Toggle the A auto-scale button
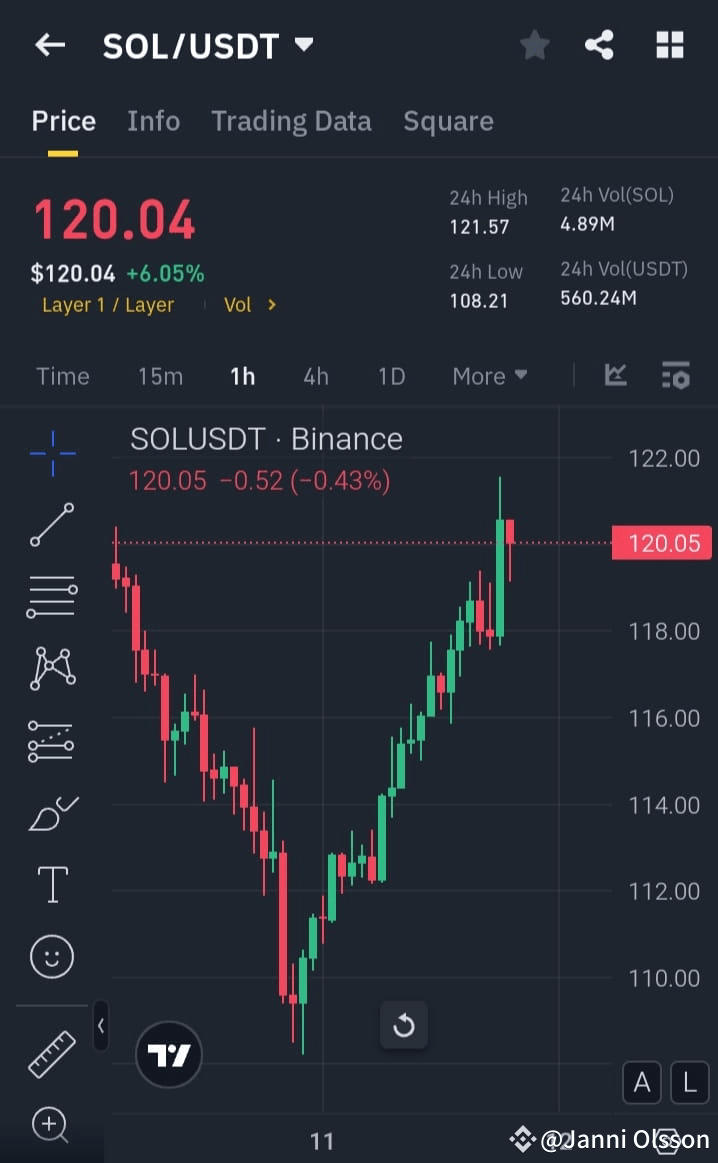Screen dimensions: 718x1163 point(641,1082)
